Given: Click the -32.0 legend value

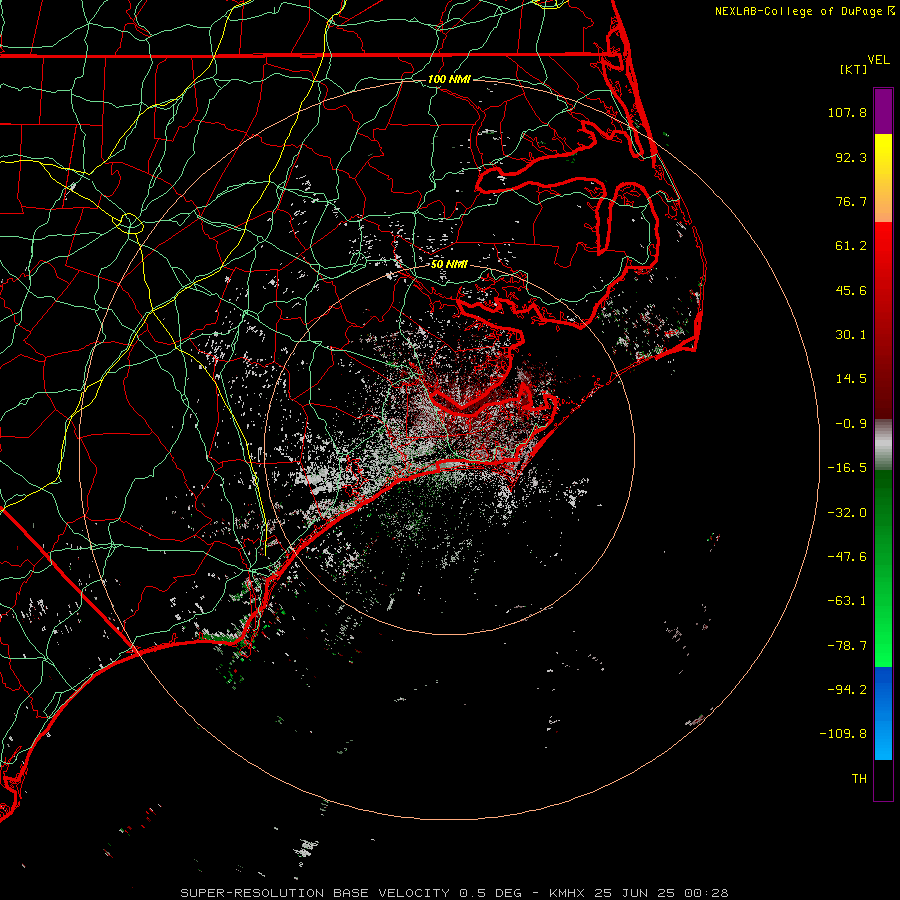Looking at the screenshot, I should click(x=847, y=513).
